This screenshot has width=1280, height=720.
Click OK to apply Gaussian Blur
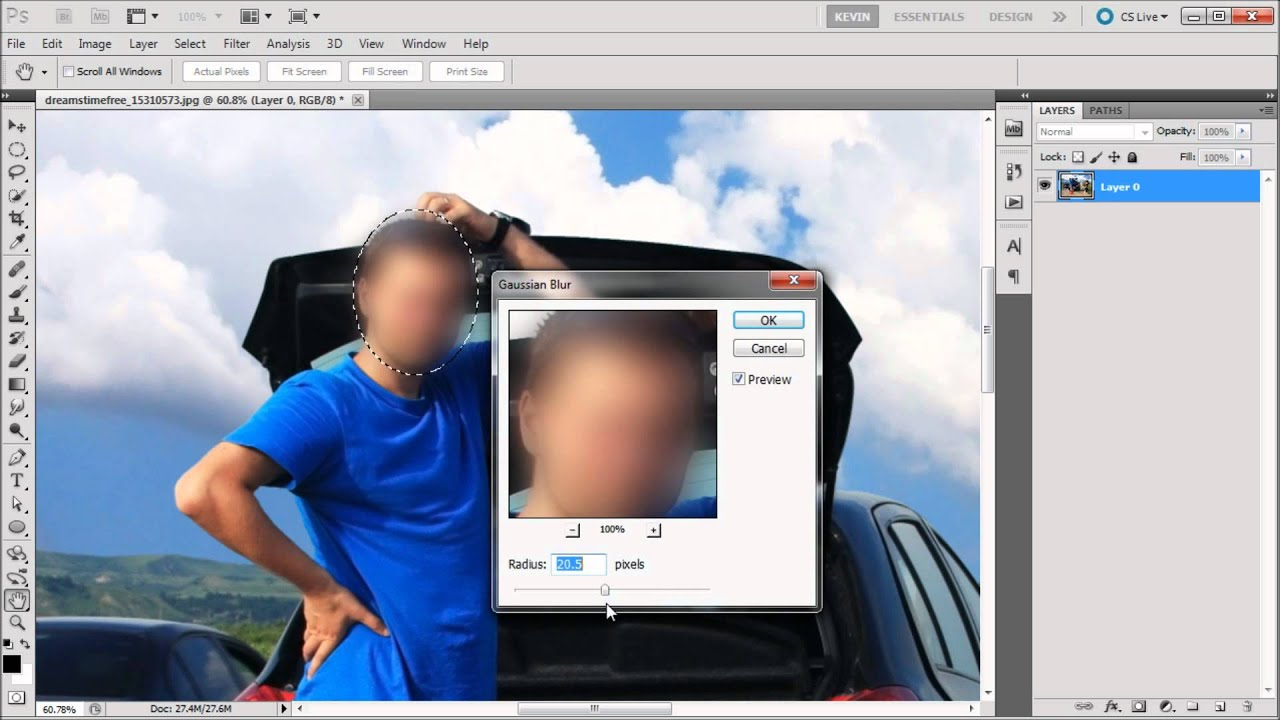click(x=768, y=320)
